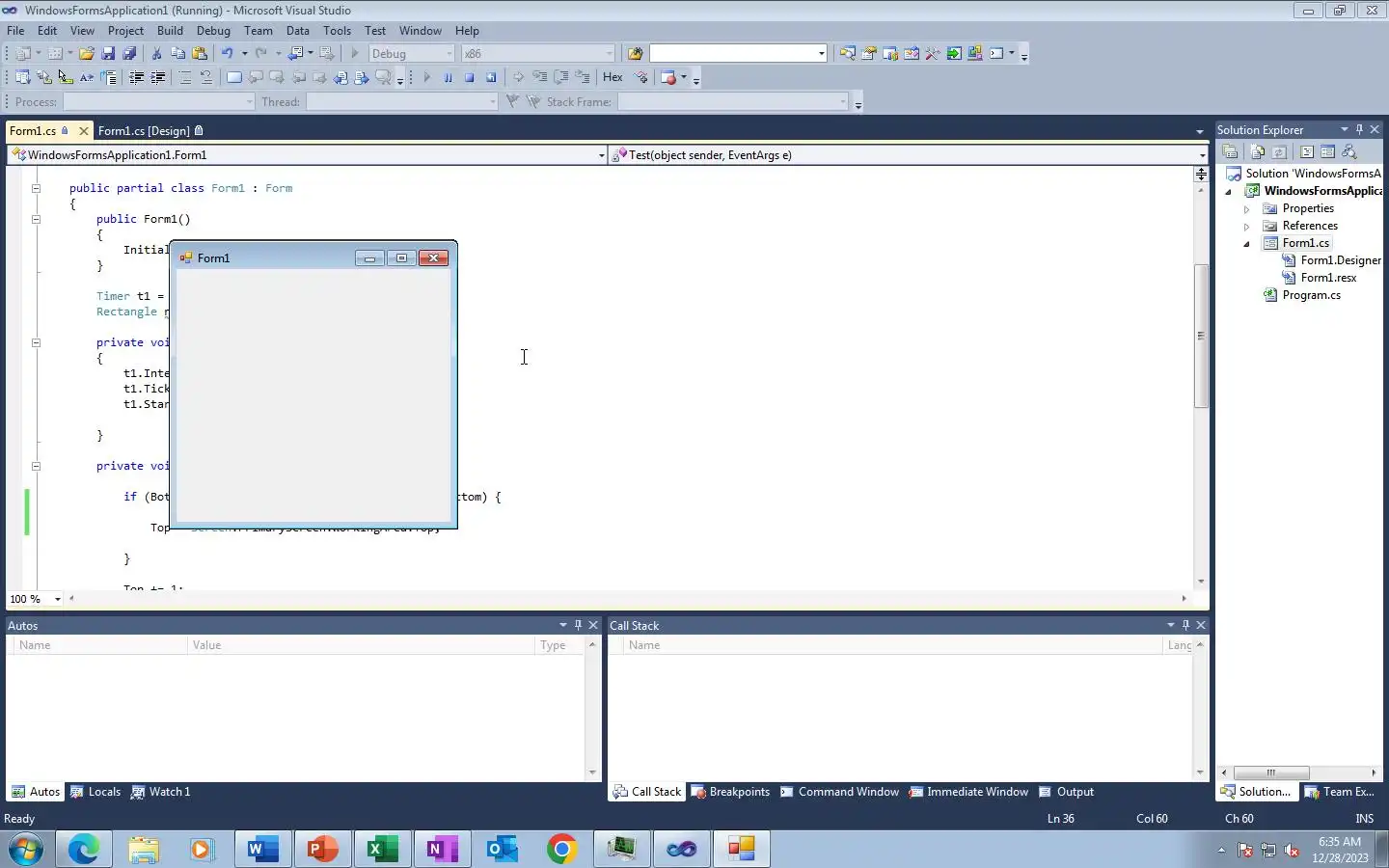This screenshot has width=1389, height=868.
Task: Click the code editor vertical scrollbar thumb
Action: (1201, 336)
